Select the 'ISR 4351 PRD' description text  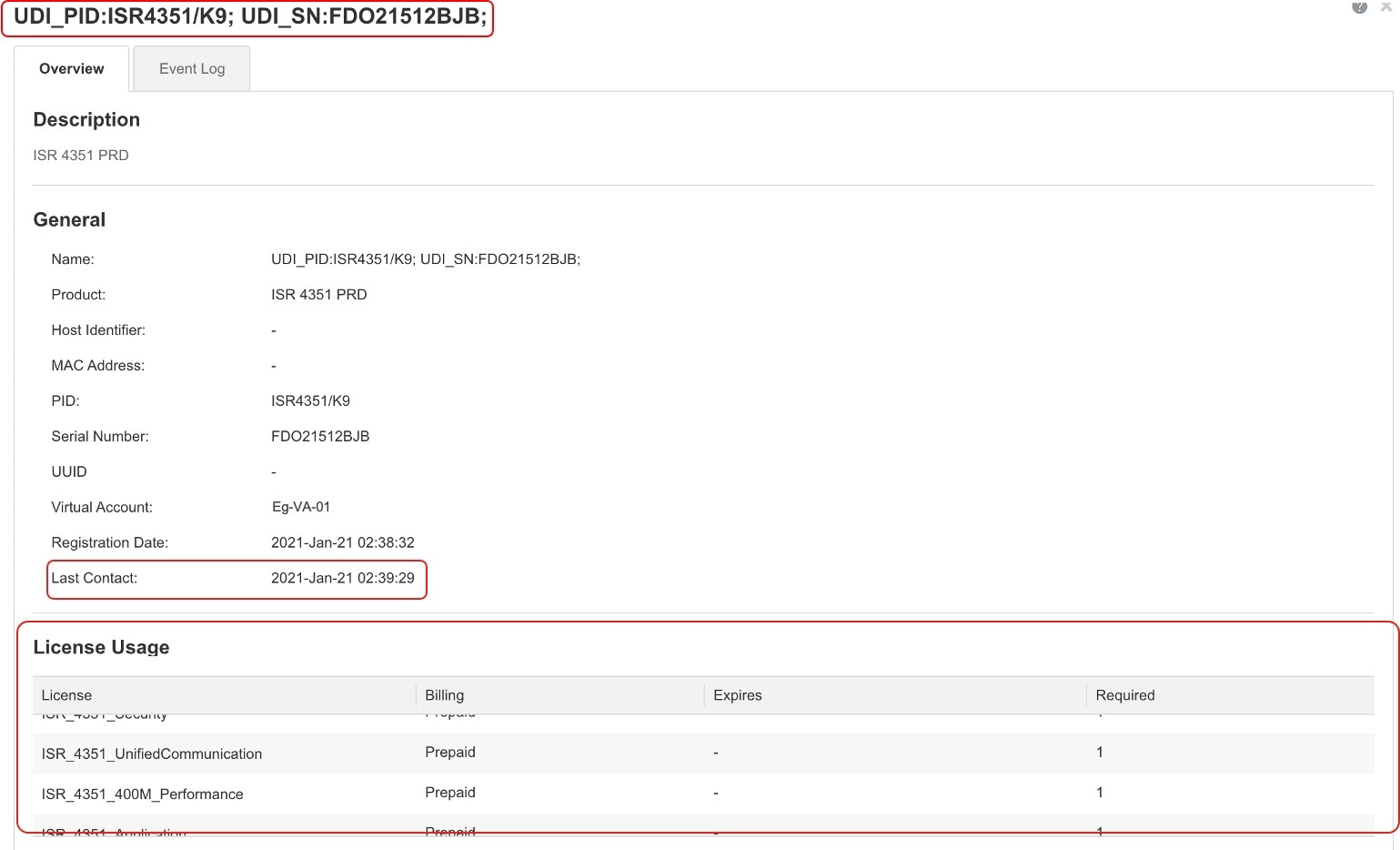[81, 156]
